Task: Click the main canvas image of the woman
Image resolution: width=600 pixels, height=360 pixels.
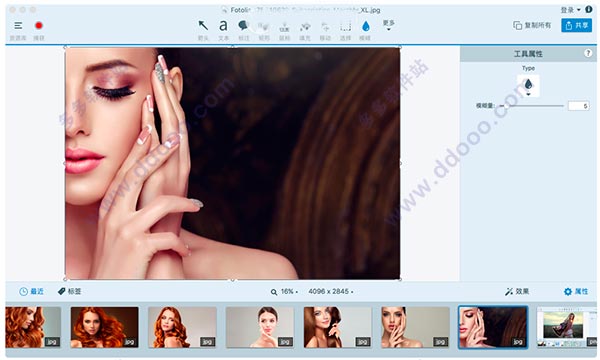Action: [233, 163]
